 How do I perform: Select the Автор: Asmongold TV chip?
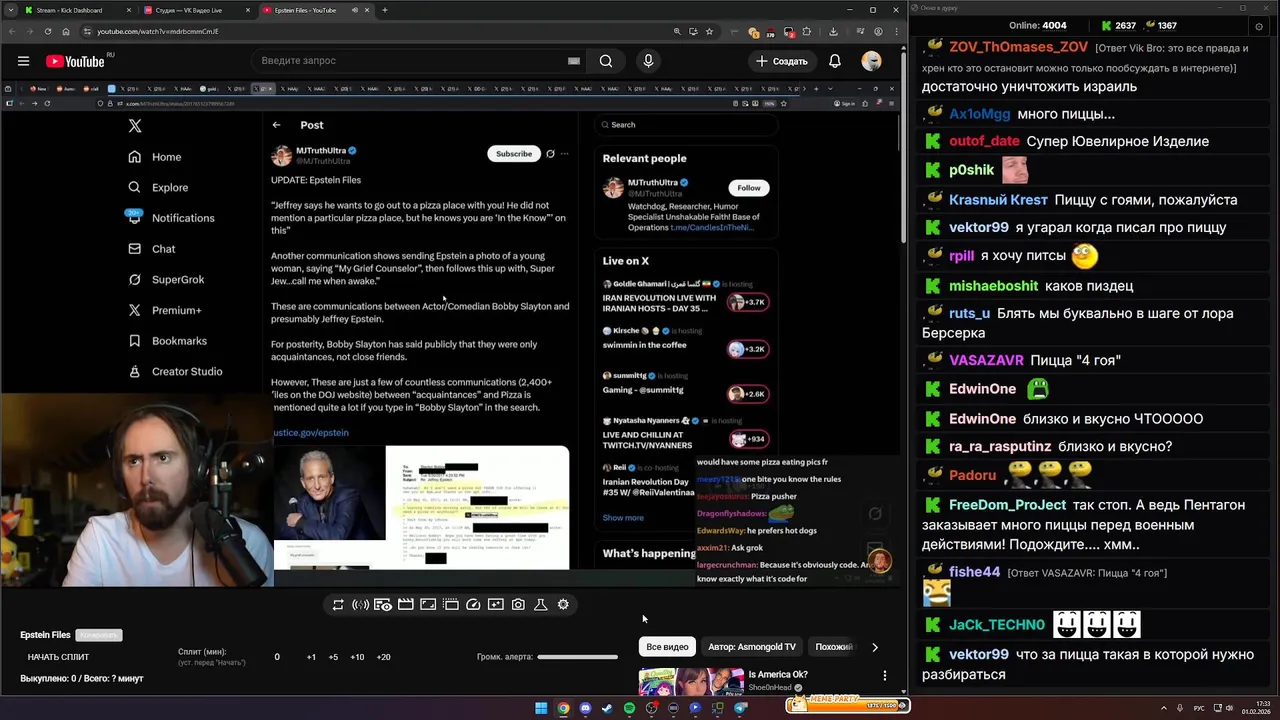click(752, 647)
